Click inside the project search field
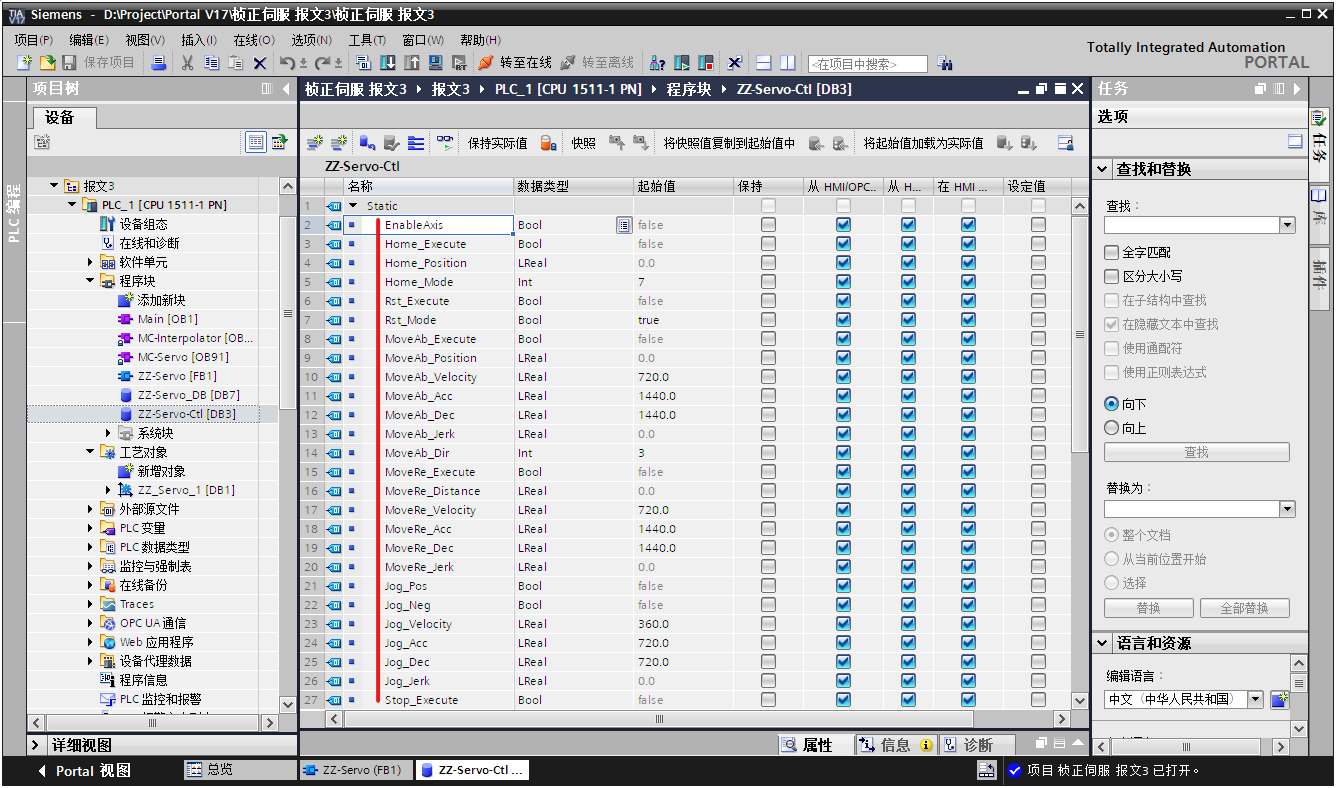Viewport: 1336px width, 788px height. coord(868,63)
